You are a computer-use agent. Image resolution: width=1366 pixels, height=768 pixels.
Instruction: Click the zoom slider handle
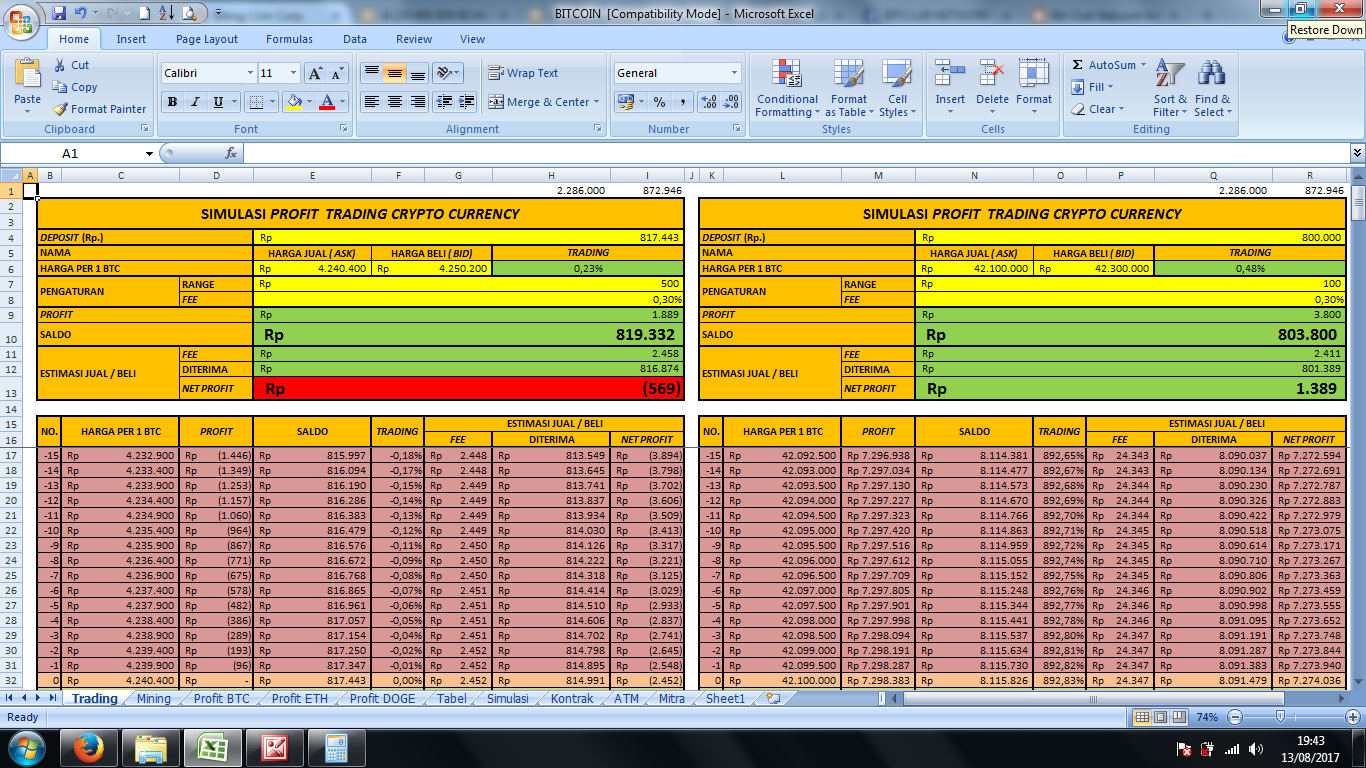click(1280, 717)
